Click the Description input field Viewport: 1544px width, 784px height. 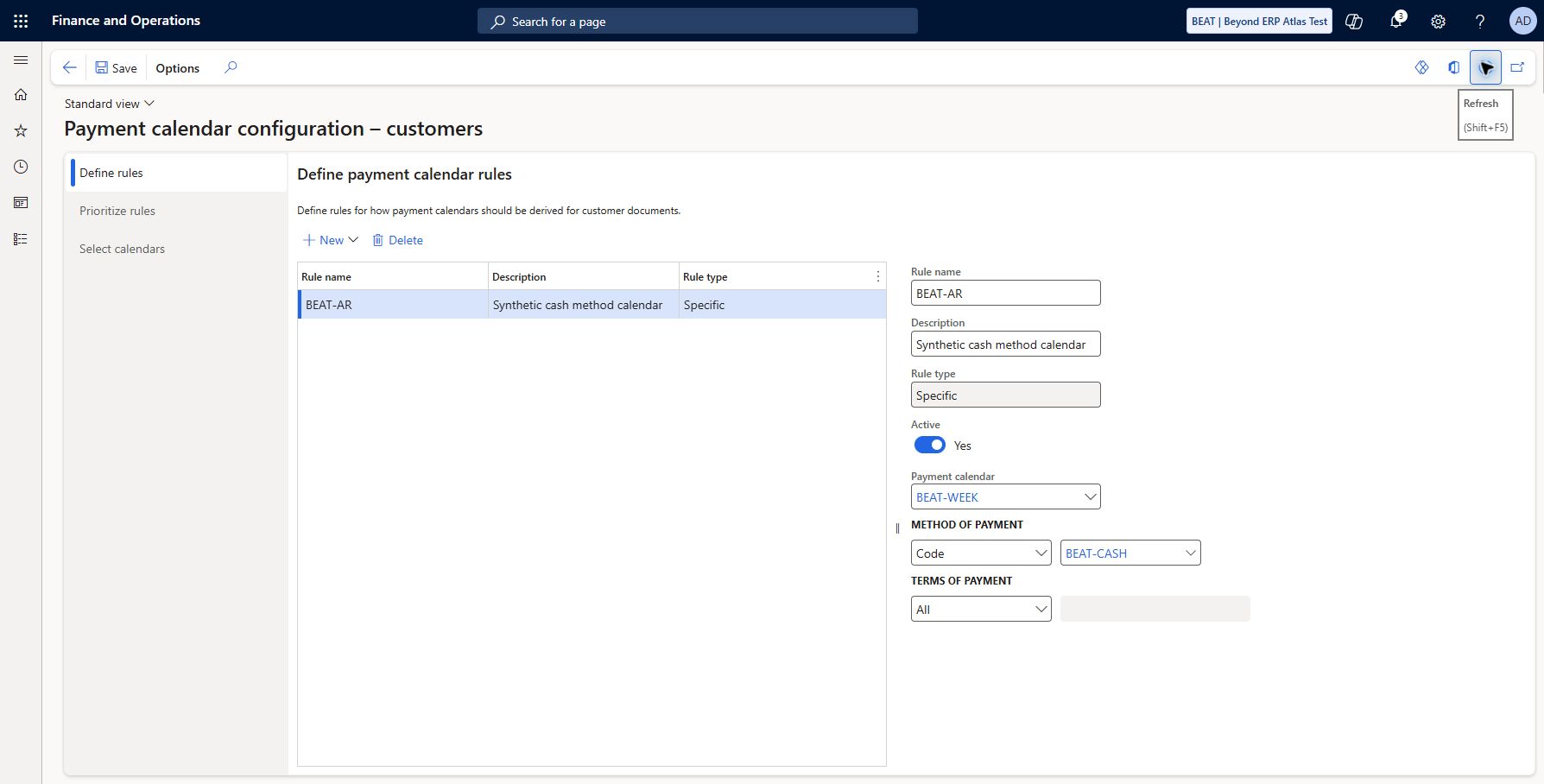click(x=1006, y=345)
